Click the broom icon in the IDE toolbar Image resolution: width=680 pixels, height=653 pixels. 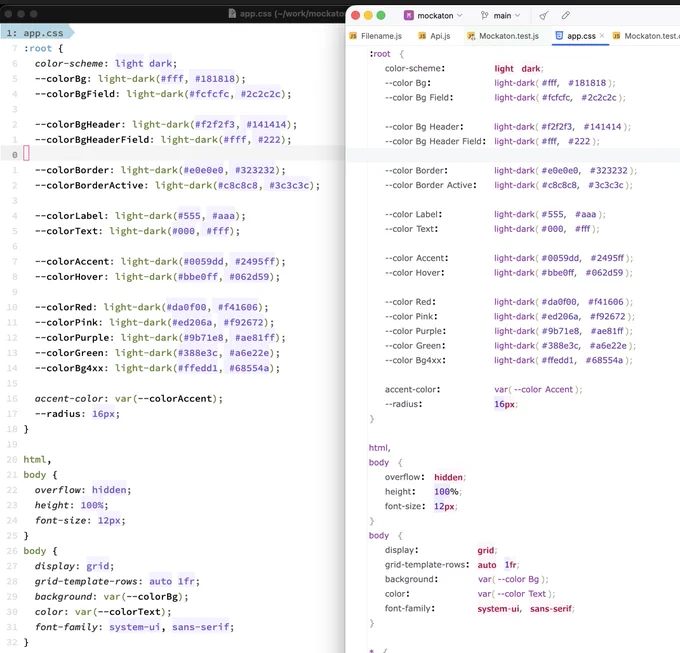[x=543, y=16]
